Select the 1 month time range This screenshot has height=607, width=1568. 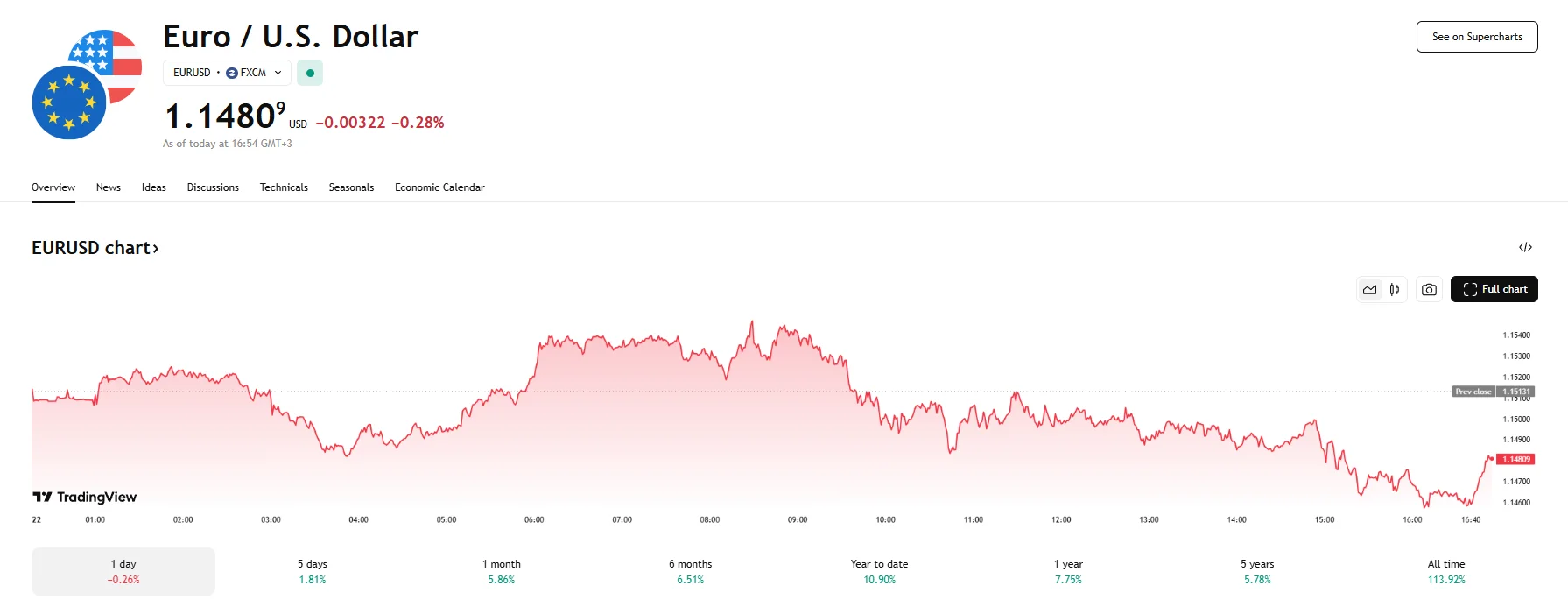(502, 571)
